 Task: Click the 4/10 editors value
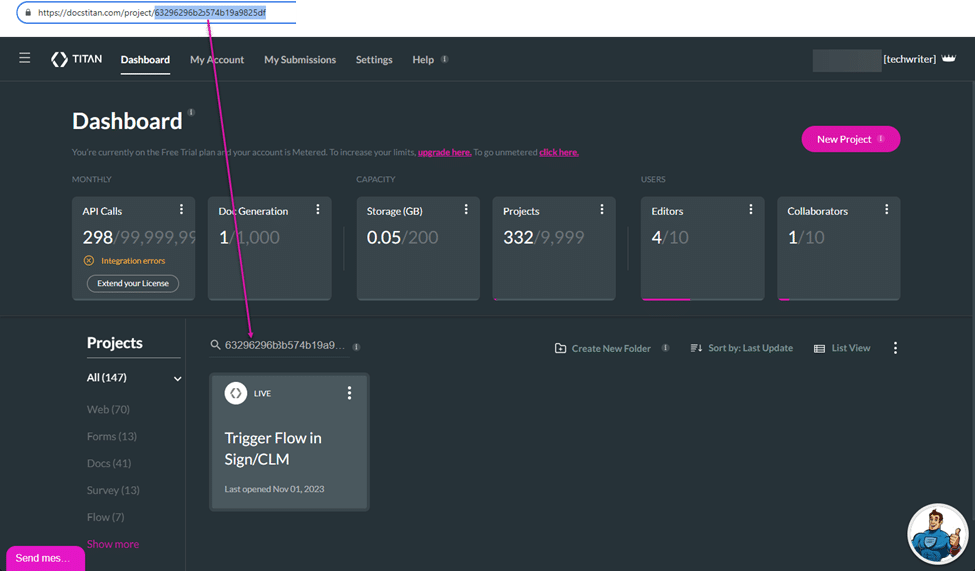tap(670, 237)
